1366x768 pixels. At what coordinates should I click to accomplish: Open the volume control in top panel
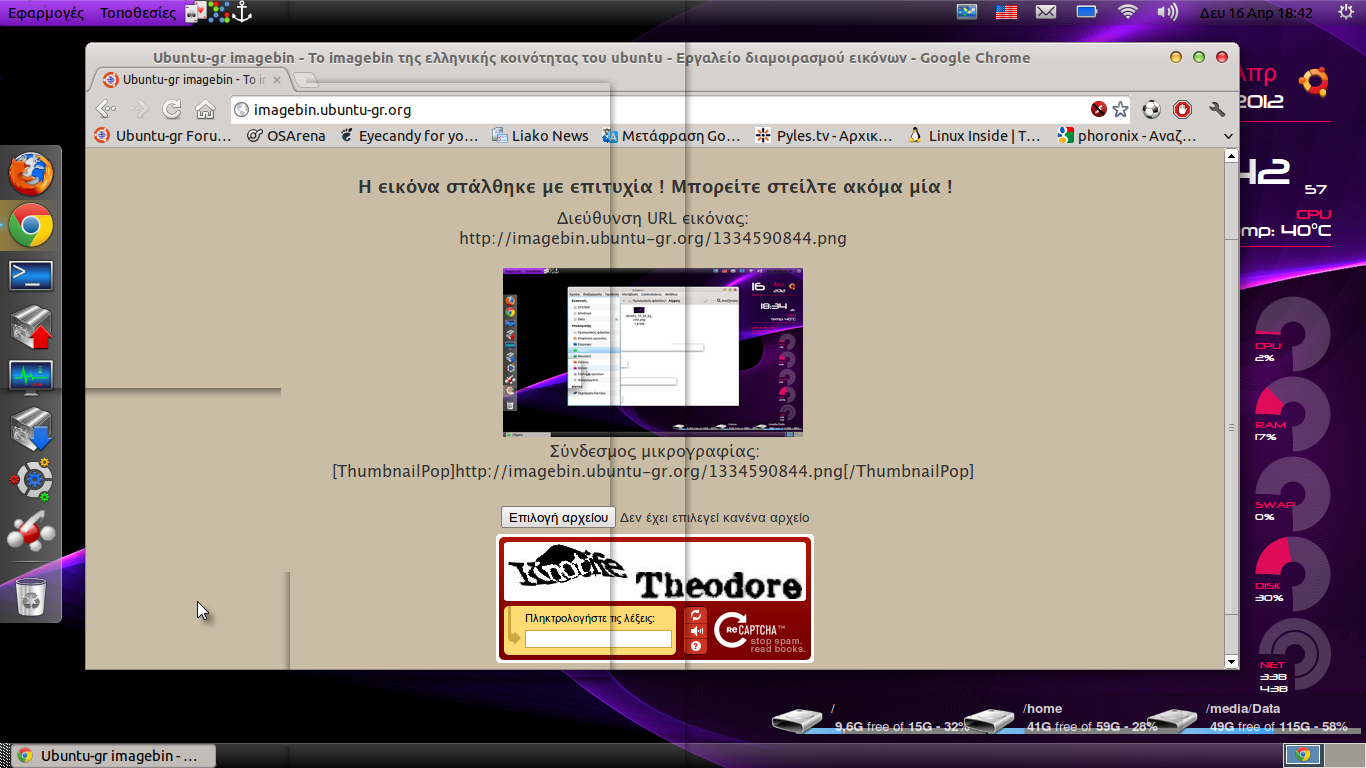1167,12
